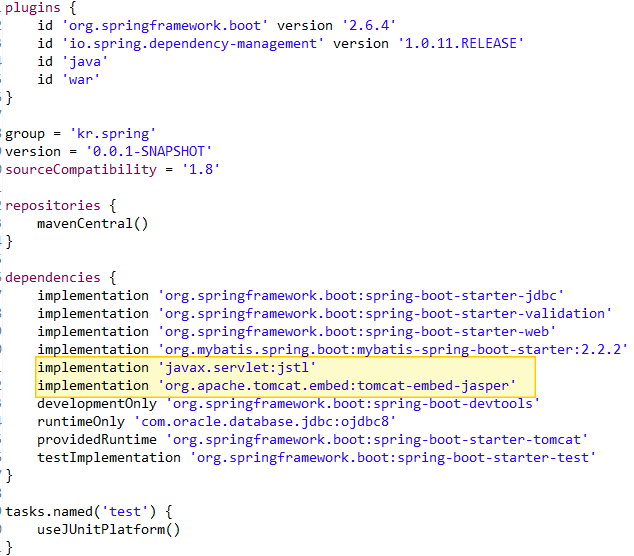Click the spring-boot-starter-test dependency string
The width and height of the screenshot is (634, 556).
pos(393,458)
